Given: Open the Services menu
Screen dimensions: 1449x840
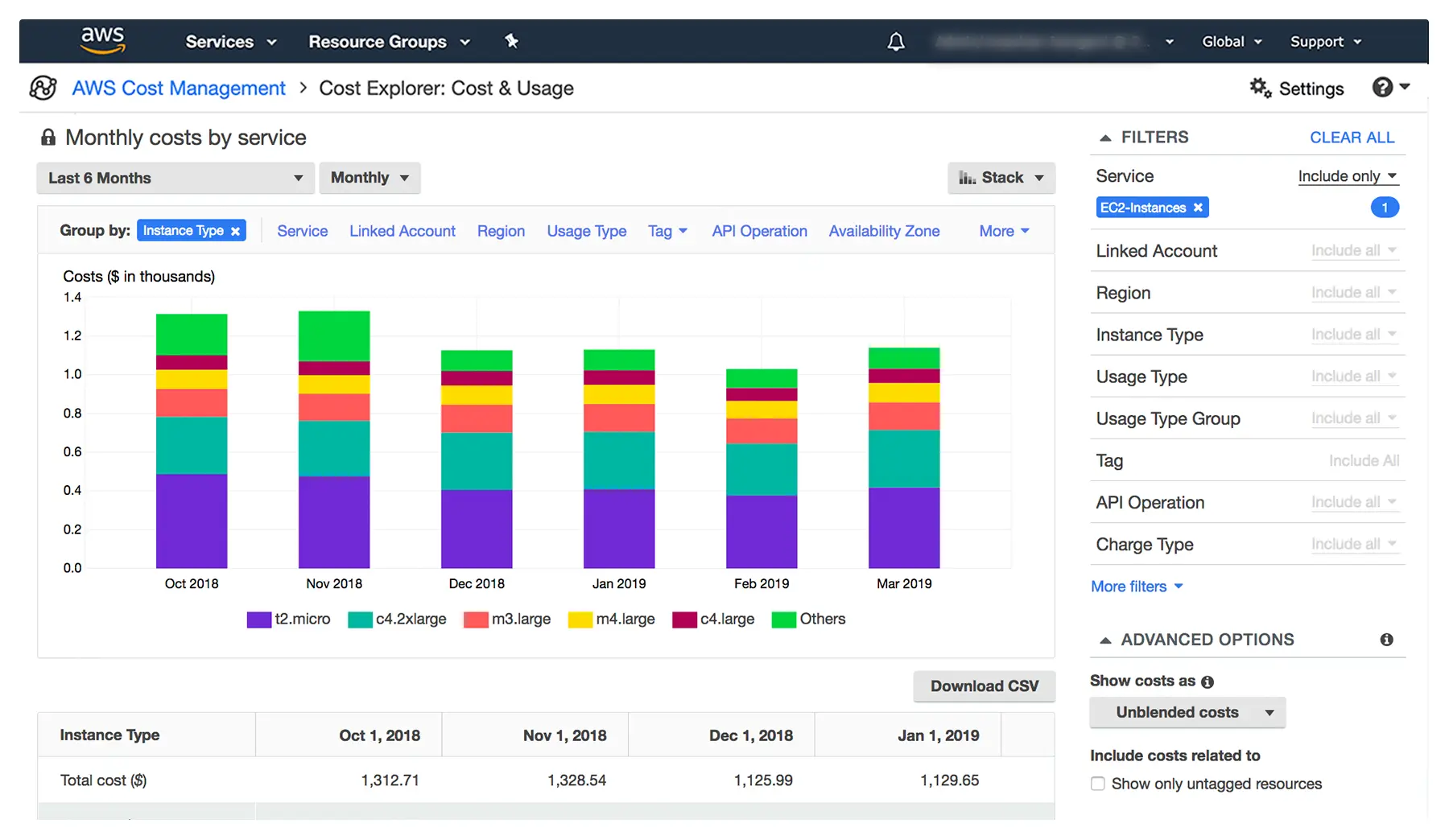Looking at the screenshot, I should pos(230,42).
